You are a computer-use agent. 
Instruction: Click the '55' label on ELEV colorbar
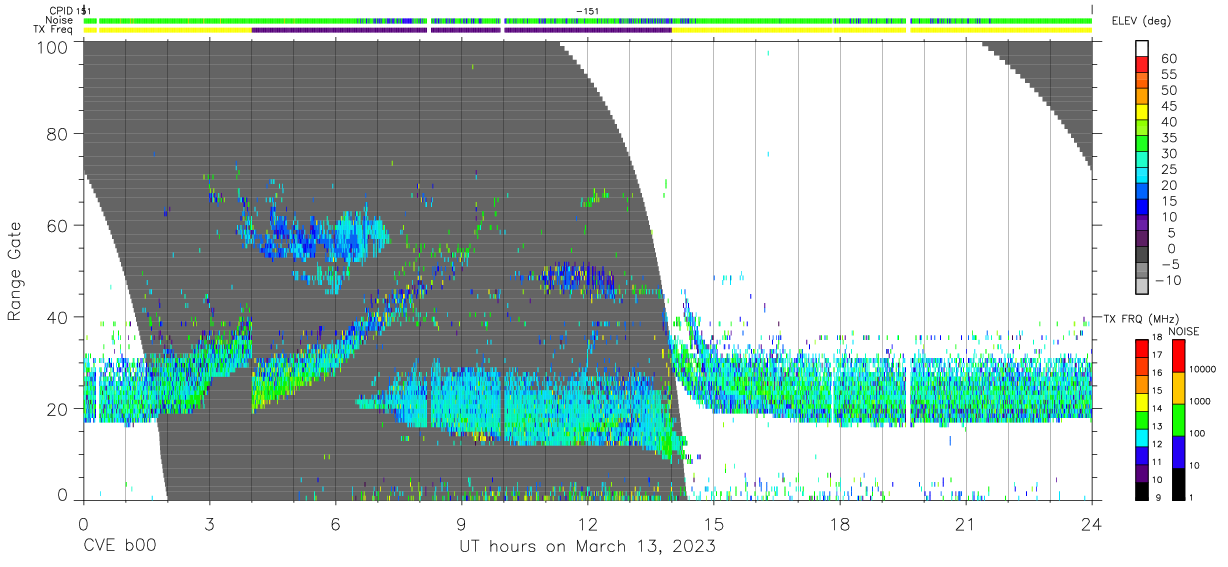pyautogui.click(x=1169, y=75)
